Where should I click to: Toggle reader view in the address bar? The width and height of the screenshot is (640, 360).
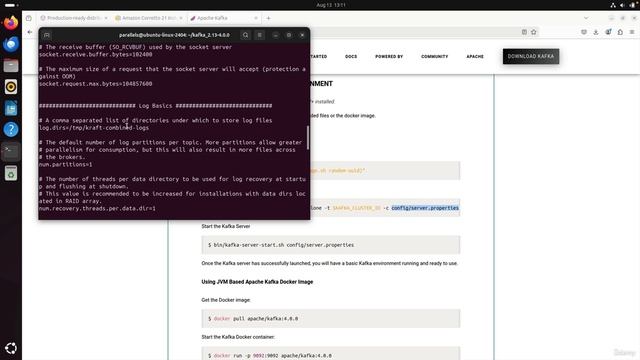click(x=524, y=32)
